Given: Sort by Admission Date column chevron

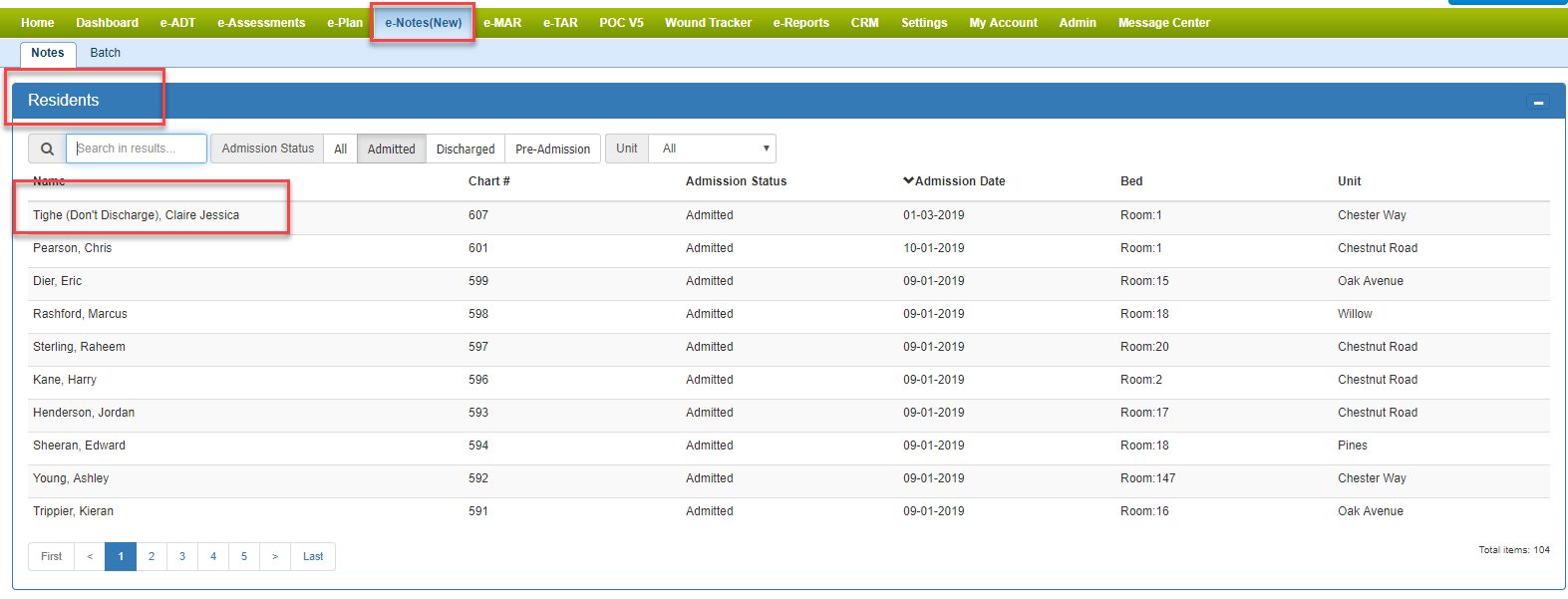Looking at the screenshot, I should pyautogui.click(x=908, y=181).
